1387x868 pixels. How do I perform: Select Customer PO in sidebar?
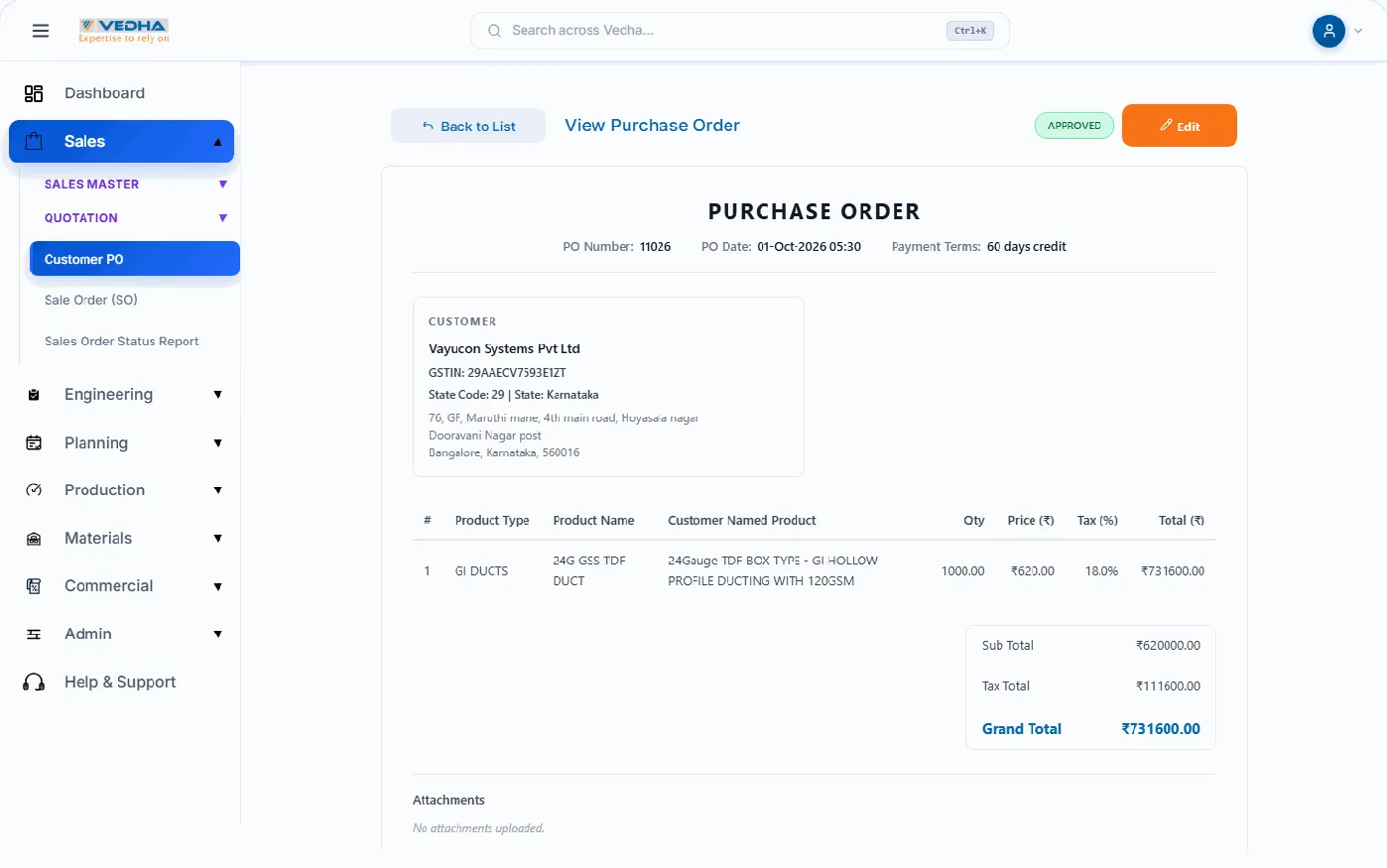pos(135,259)
